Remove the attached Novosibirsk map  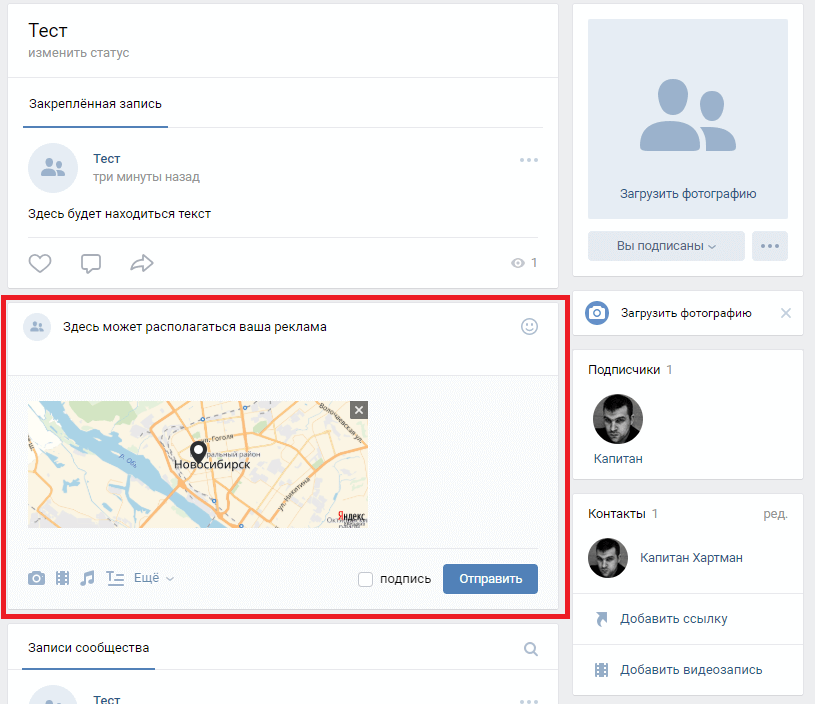point(360,410)
